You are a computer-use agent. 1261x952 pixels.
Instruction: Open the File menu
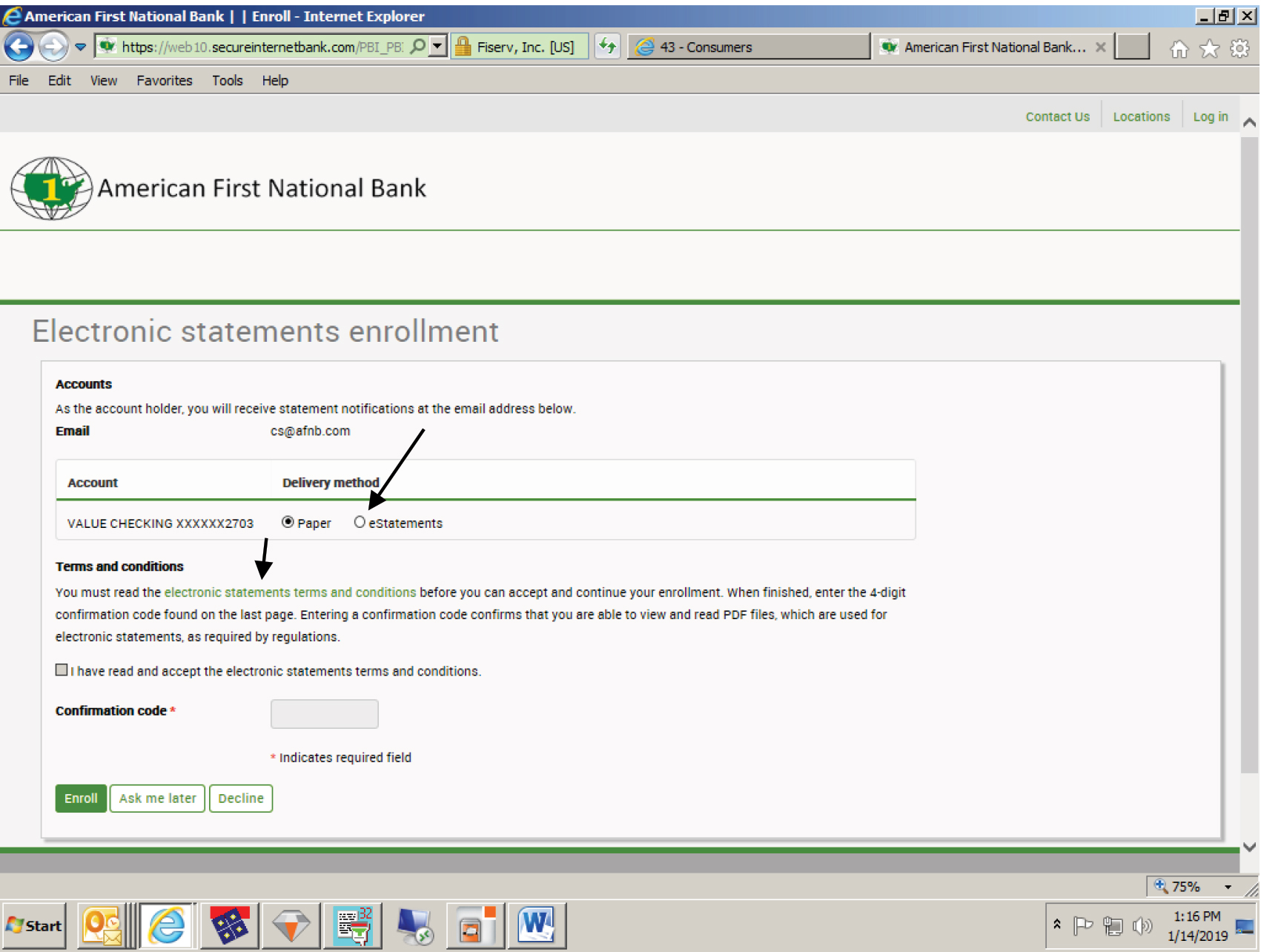[19, 80]
